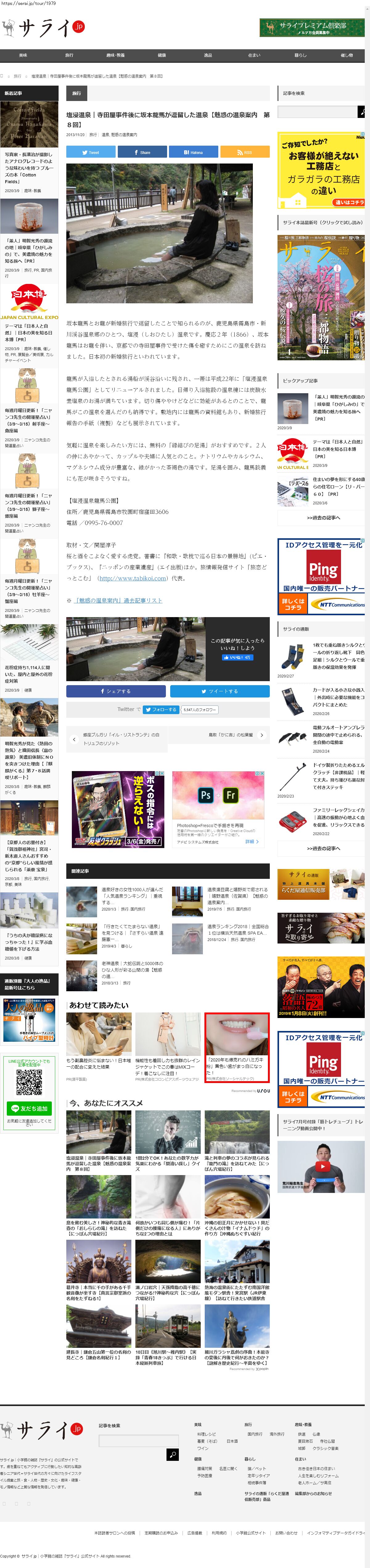Image resolution: width=370 pixels, height=1568 pixels.
Task: Open the サライ magazine cover 桜の旅
Action: pyautogui.click(x=321, y=298)
